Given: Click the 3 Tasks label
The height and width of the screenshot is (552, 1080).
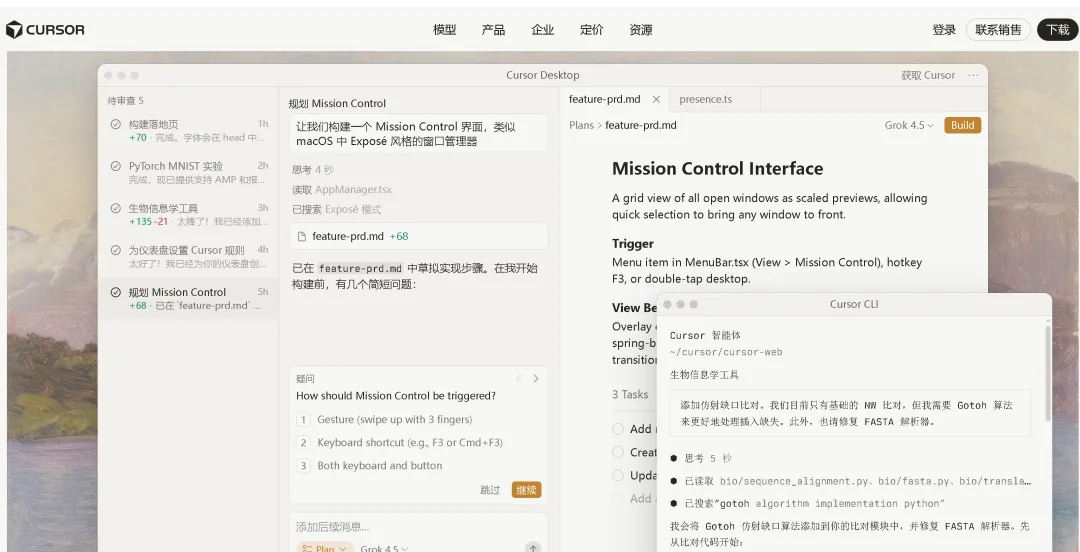Looking at the screenshot, I should click(630, 394).
